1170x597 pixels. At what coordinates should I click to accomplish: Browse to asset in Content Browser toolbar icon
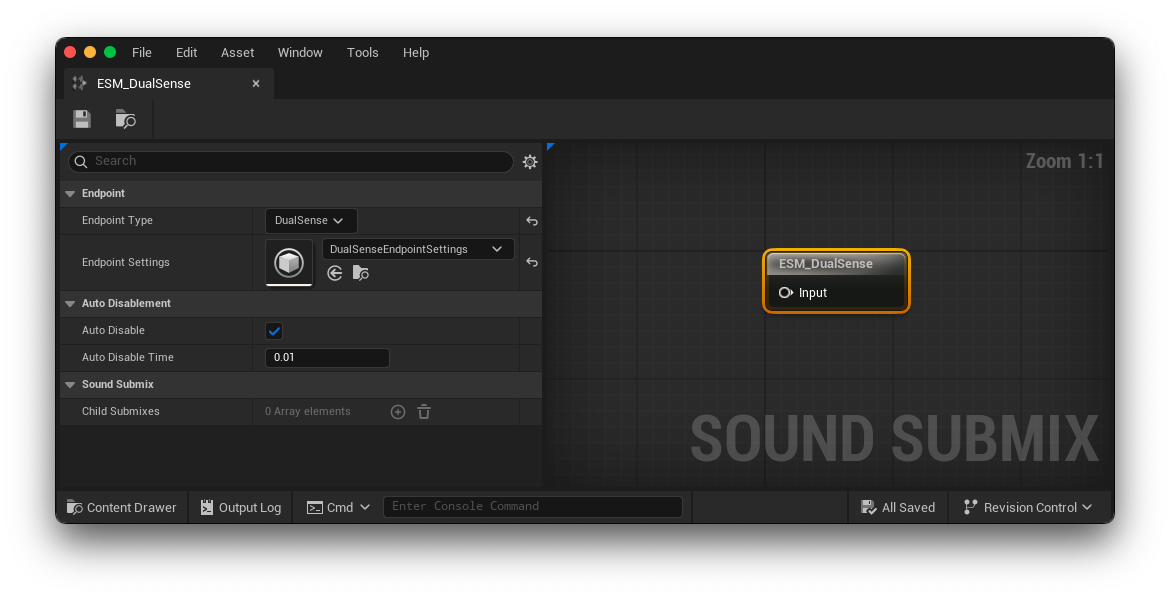pos(125,119)
